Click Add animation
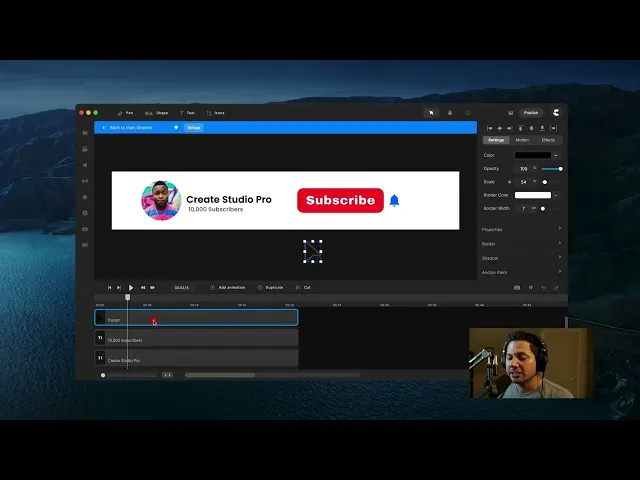The image size is (640, 480). click(228, 288)
